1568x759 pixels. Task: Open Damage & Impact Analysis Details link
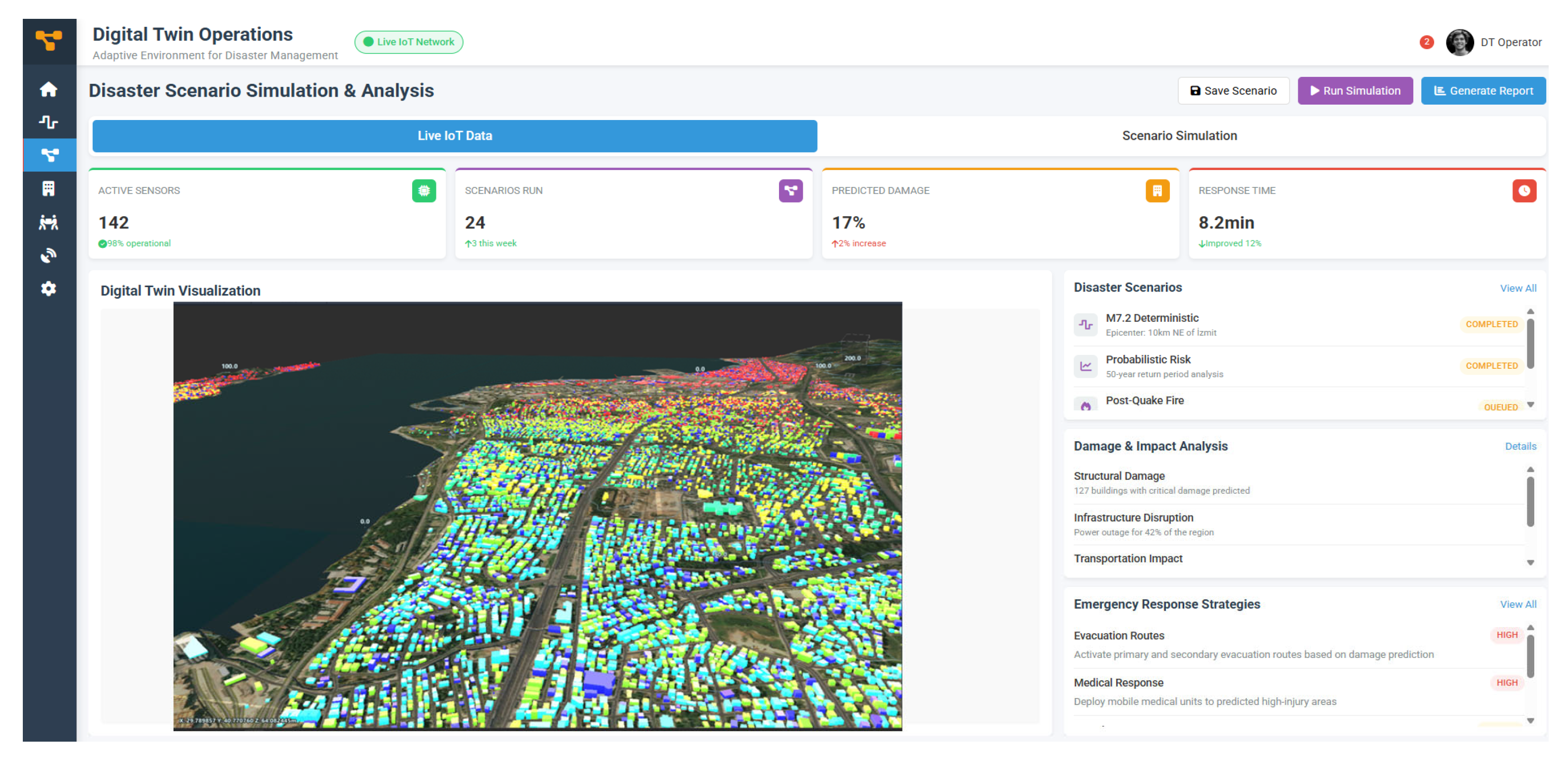(x=1520, y=446)
